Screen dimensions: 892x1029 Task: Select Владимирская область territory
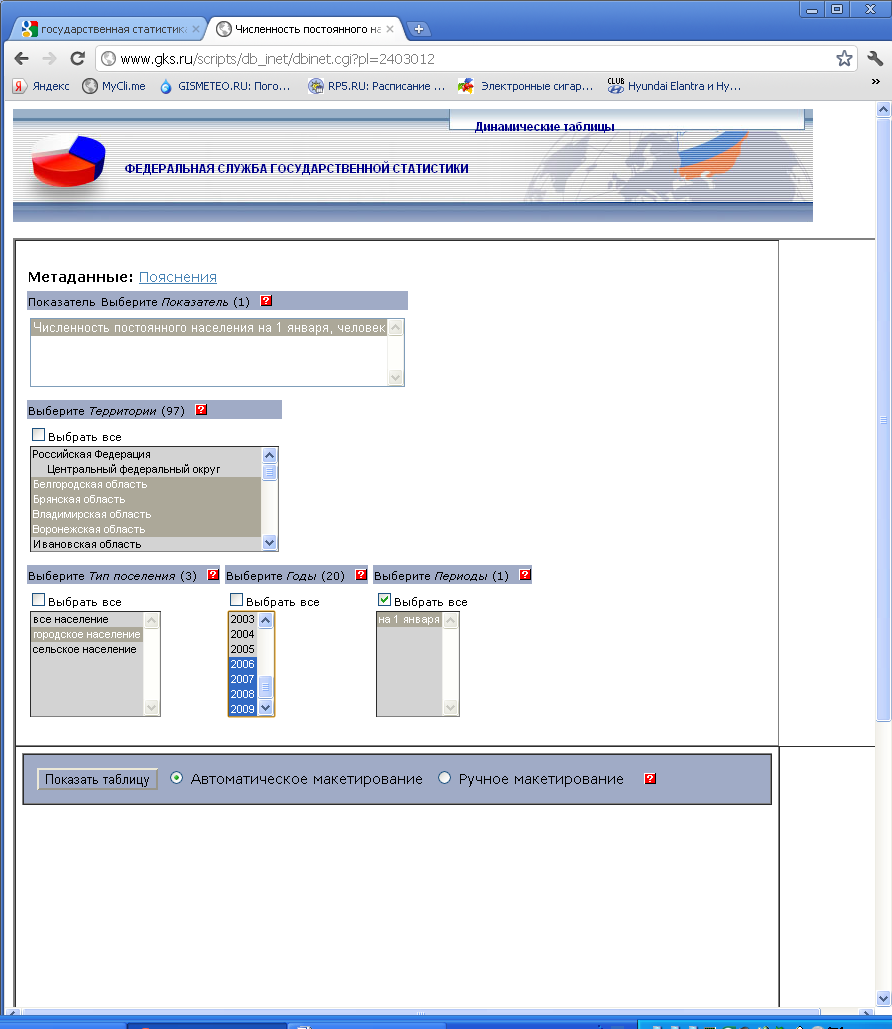click(x=146, y=514)
